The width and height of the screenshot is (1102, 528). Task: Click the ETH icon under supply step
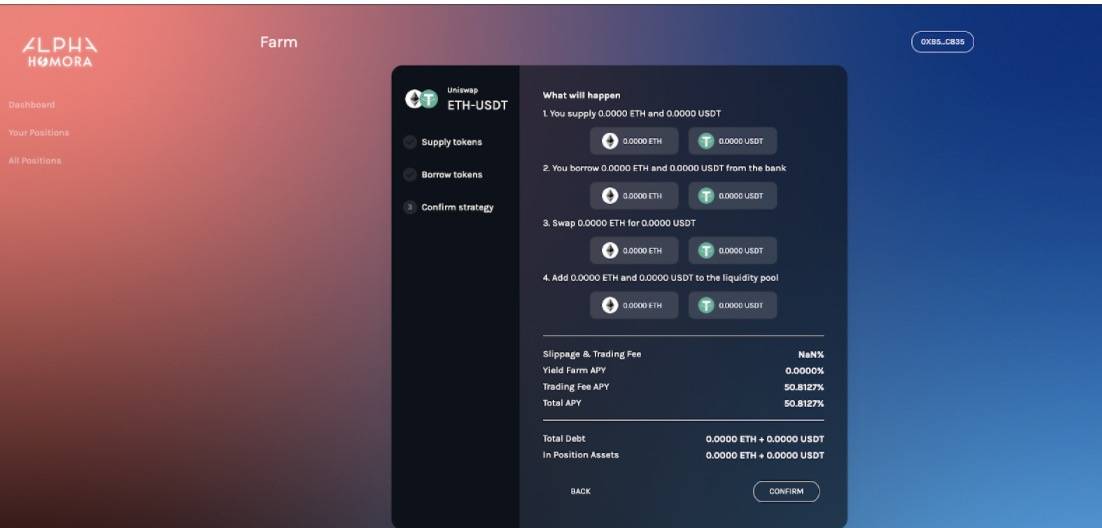pos(610,141)
